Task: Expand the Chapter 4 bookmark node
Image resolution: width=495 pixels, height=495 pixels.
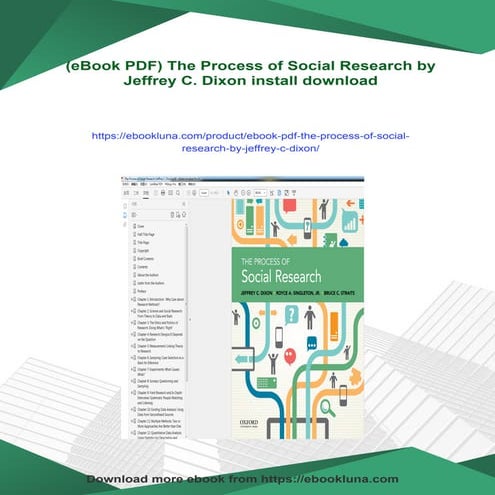Action: point(132,334)
